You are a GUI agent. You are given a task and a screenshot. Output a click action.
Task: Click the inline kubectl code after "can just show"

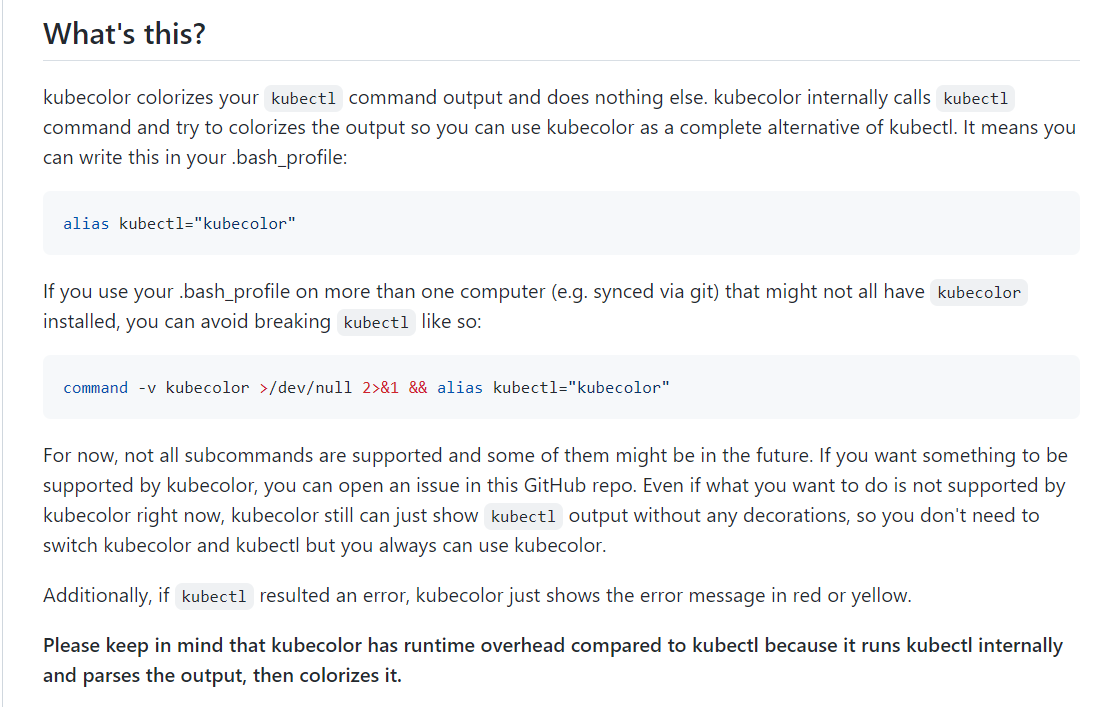pos(523,516)
